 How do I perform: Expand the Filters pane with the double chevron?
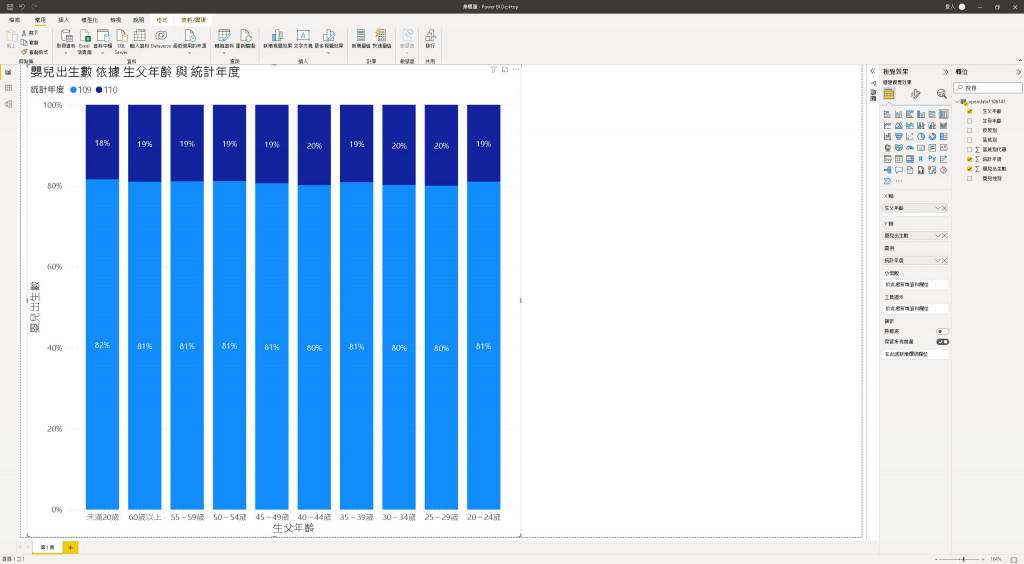coord(872,71)
